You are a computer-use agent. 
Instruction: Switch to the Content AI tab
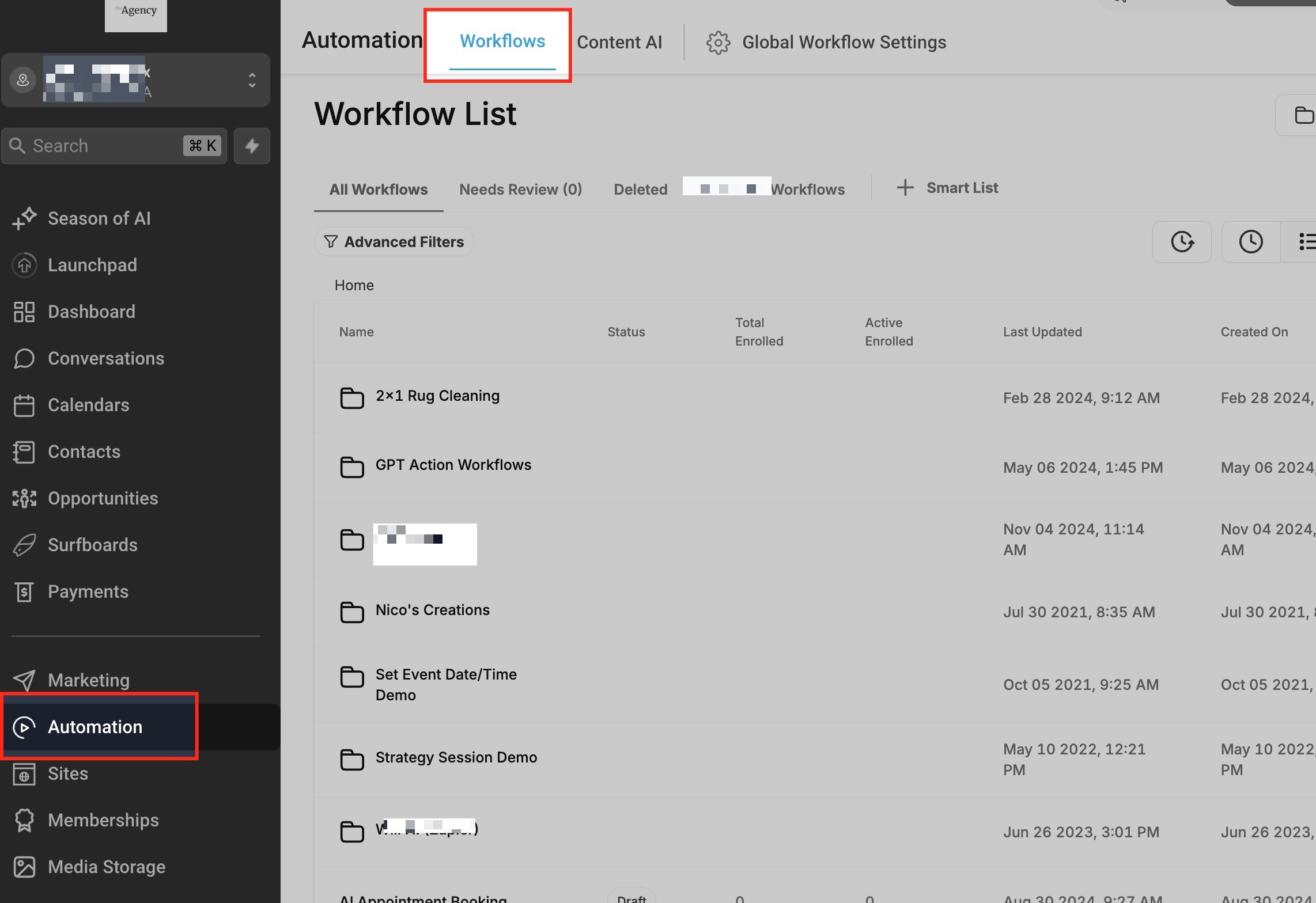click(x=619, y=42)
